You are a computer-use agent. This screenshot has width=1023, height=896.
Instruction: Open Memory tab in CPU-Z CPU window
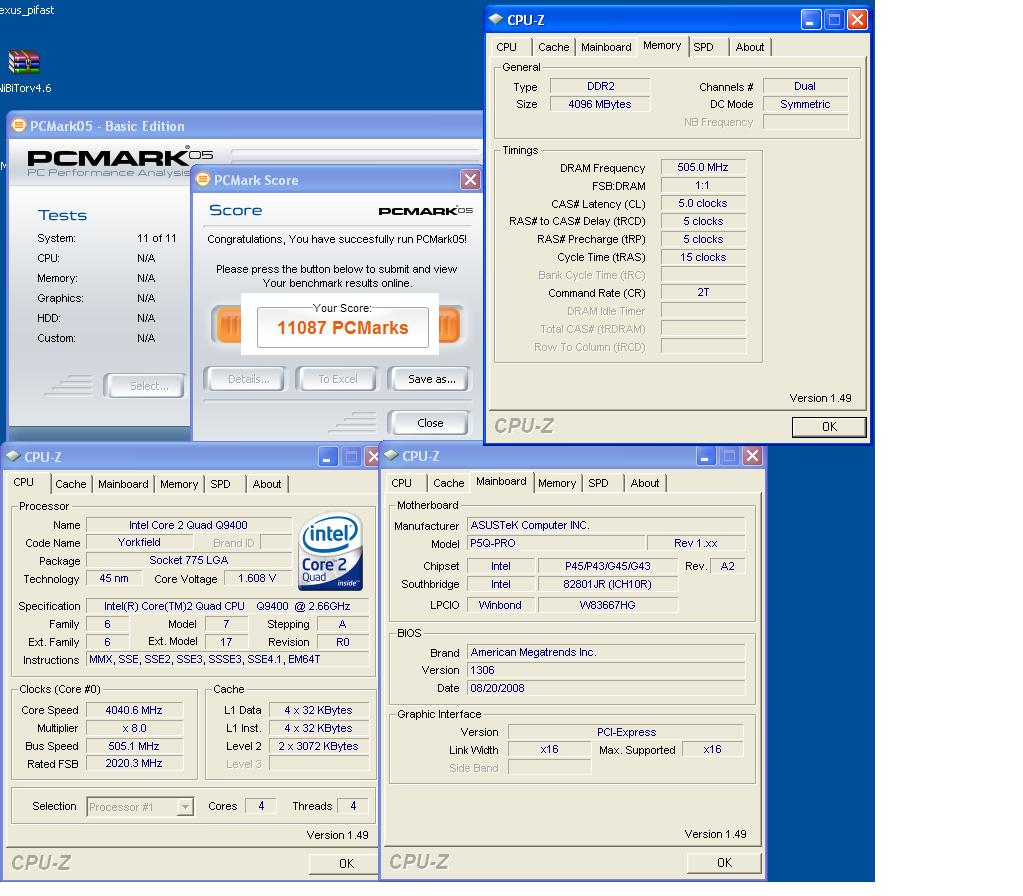point(179,484)
